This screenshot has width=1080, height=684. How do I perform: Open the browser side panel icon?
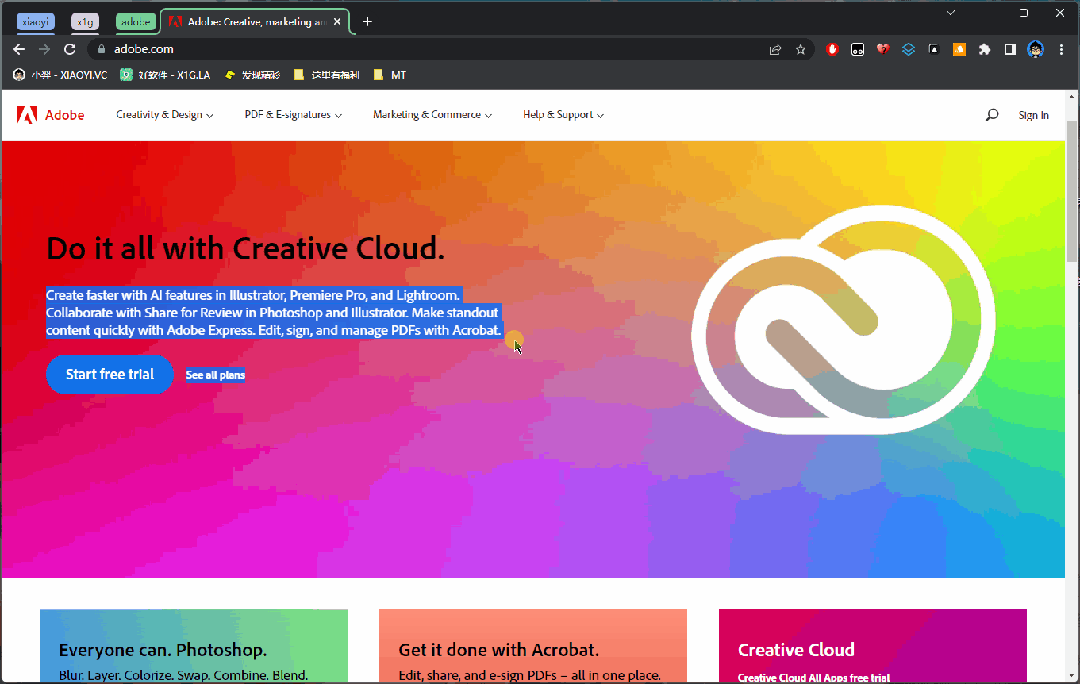coord(1010,49)
